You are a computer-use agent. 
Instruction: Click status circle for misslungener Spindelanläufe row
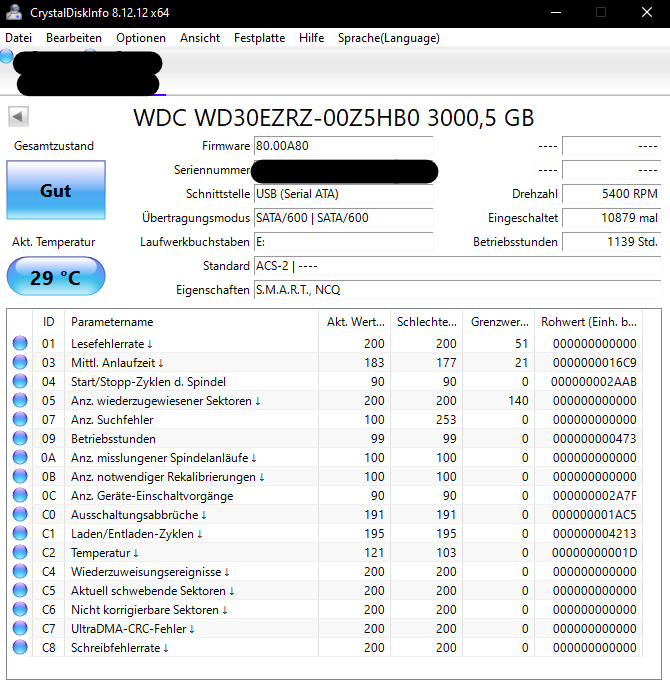[20, 458]
